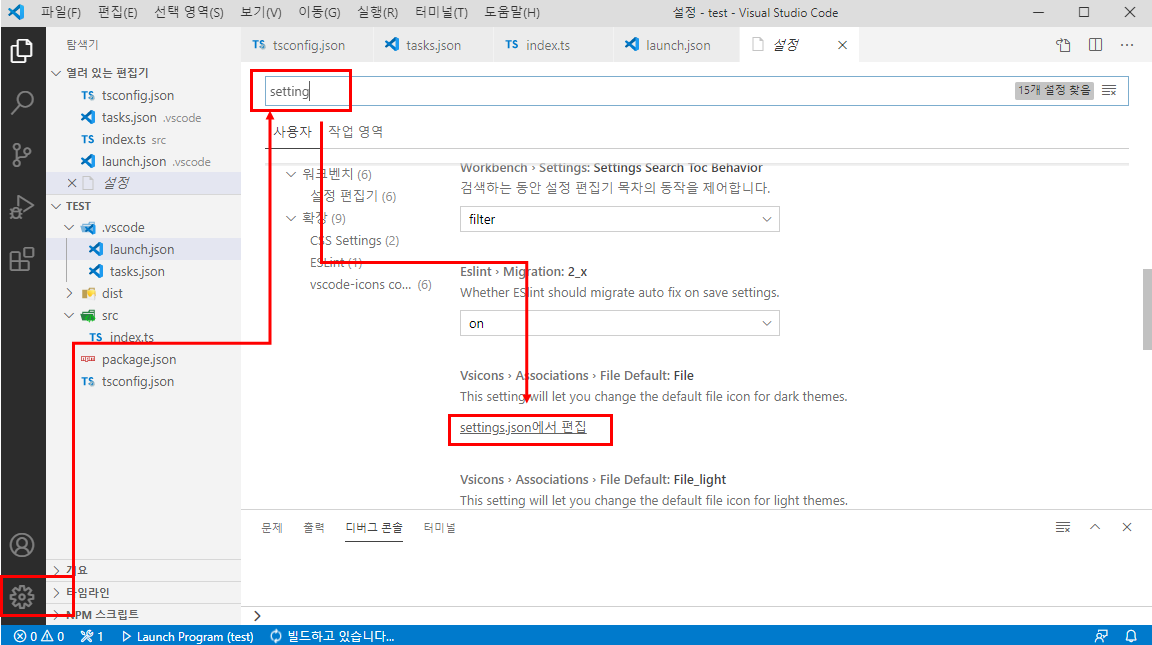Close the bottom panel
This screenshot has height=645, width=1152.
pyautogui.click(x=1127, y=527)
